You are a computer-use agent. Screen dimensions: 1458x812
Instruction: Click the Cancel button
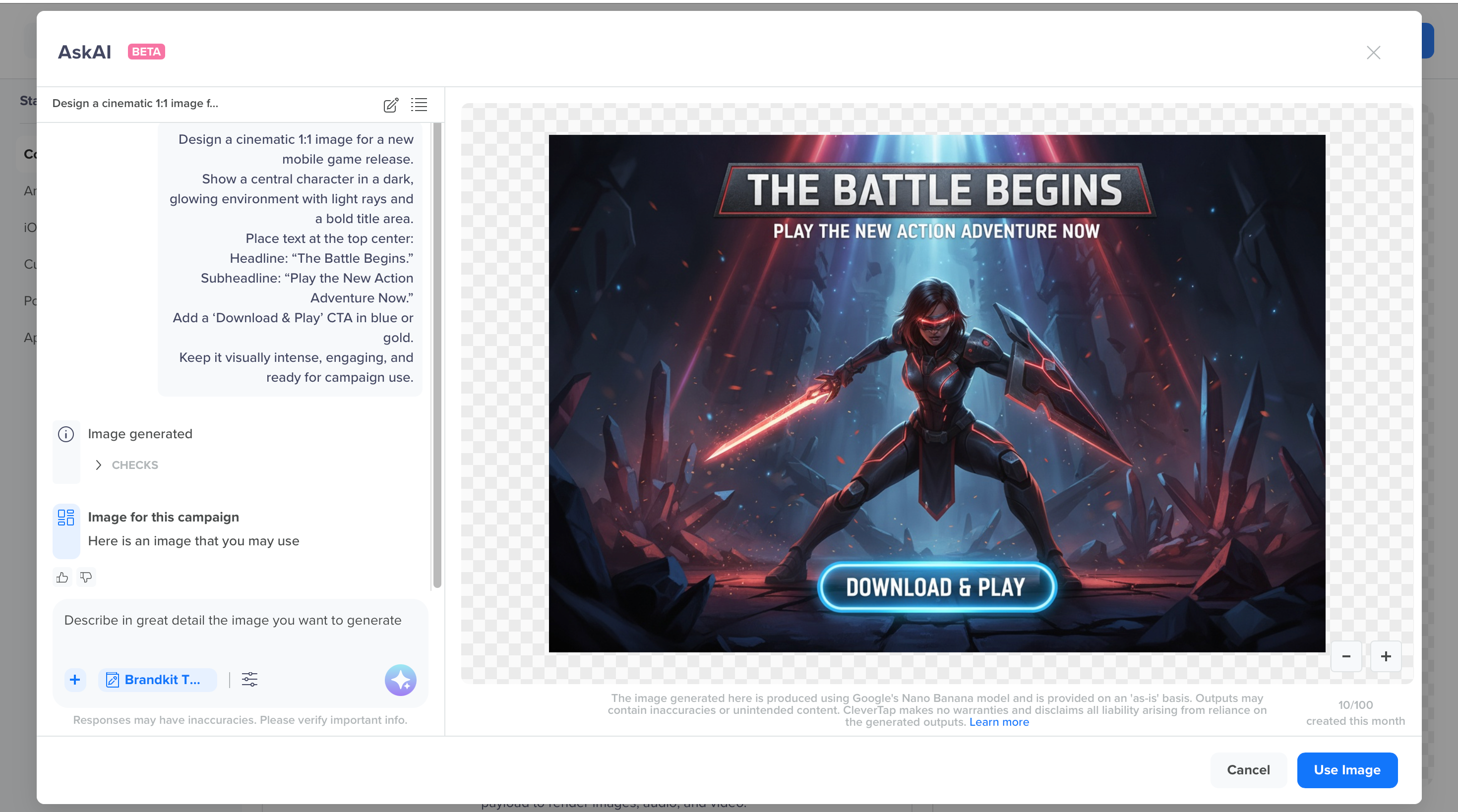click(x=1248, y=770)
